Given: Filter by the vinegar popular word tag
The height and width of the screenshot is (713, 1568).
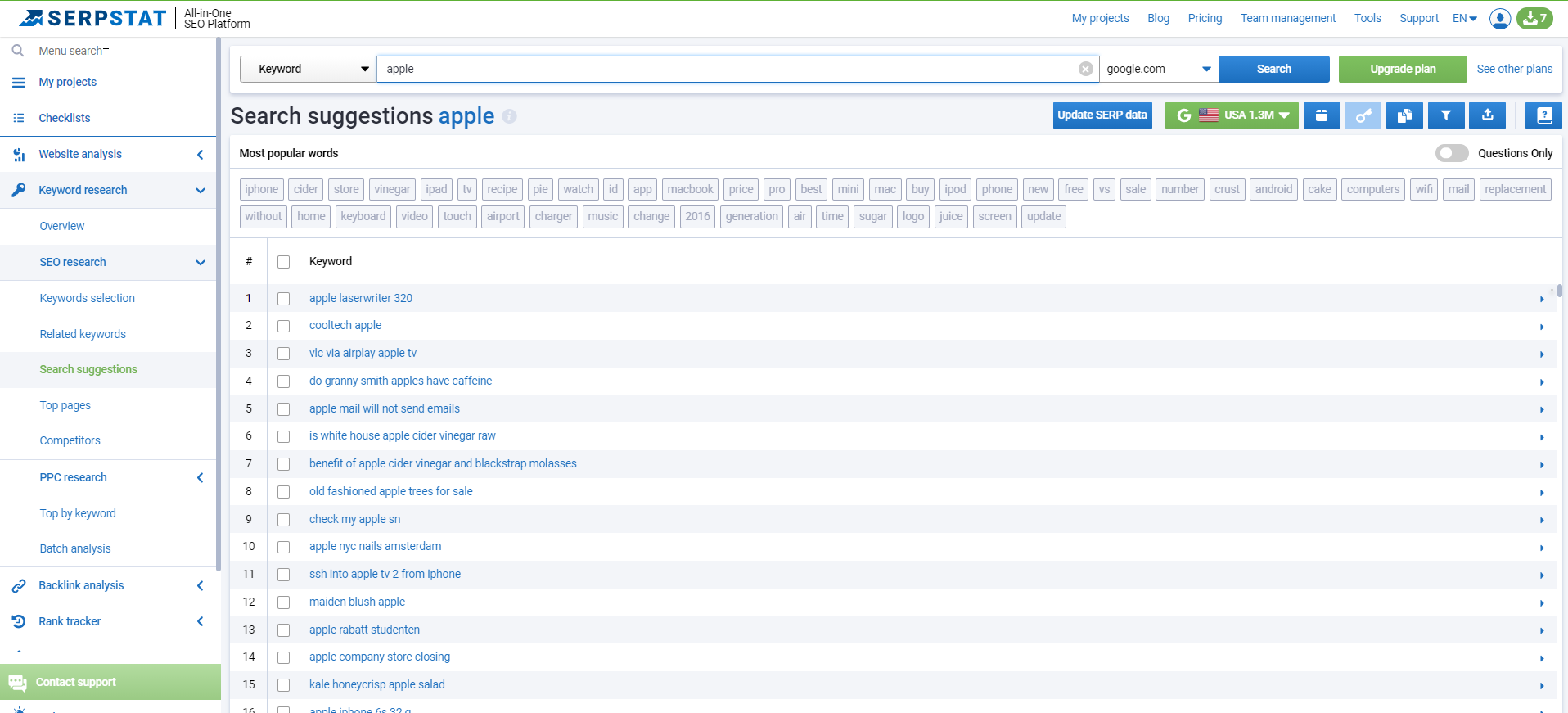Looking at the screenshot, I should (392, 189).
